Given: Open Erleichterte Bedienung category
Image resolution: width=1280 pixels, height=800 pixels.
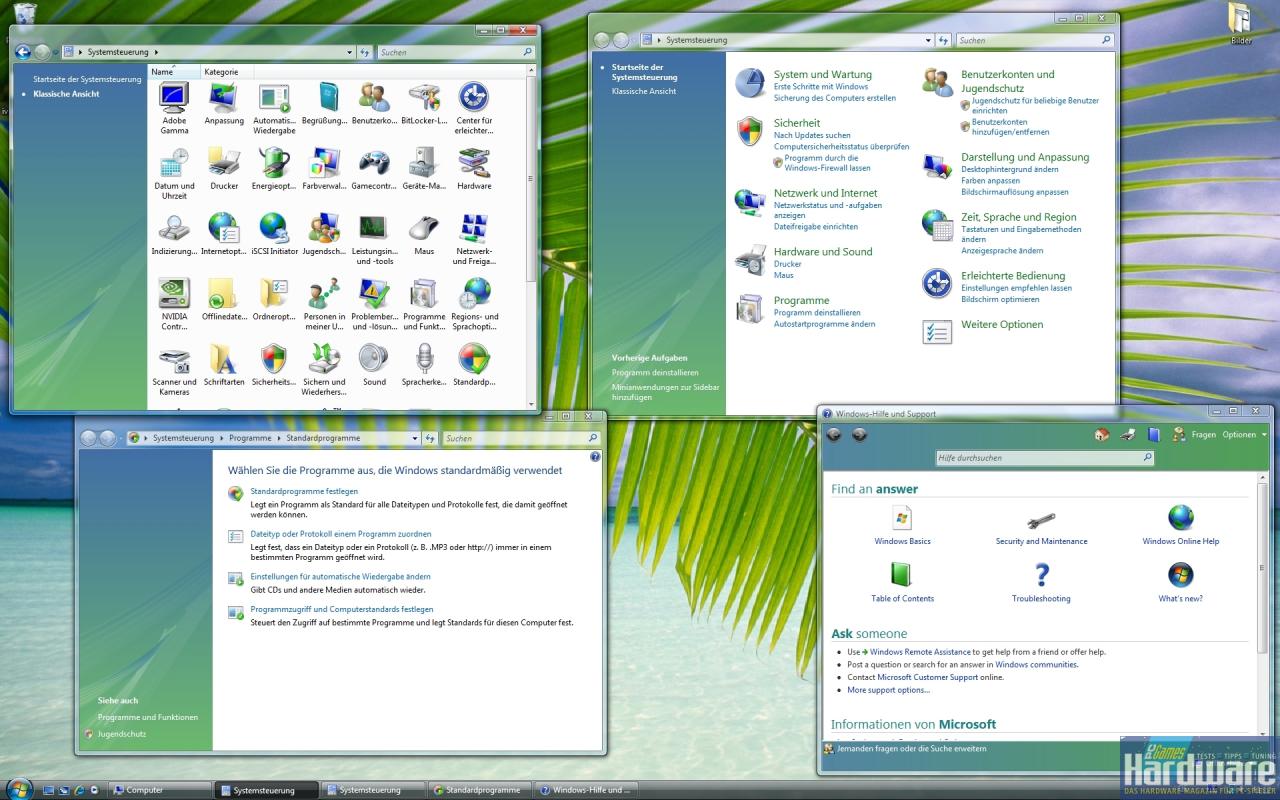Looking at the screenshot, I should tap(1013, 276).
